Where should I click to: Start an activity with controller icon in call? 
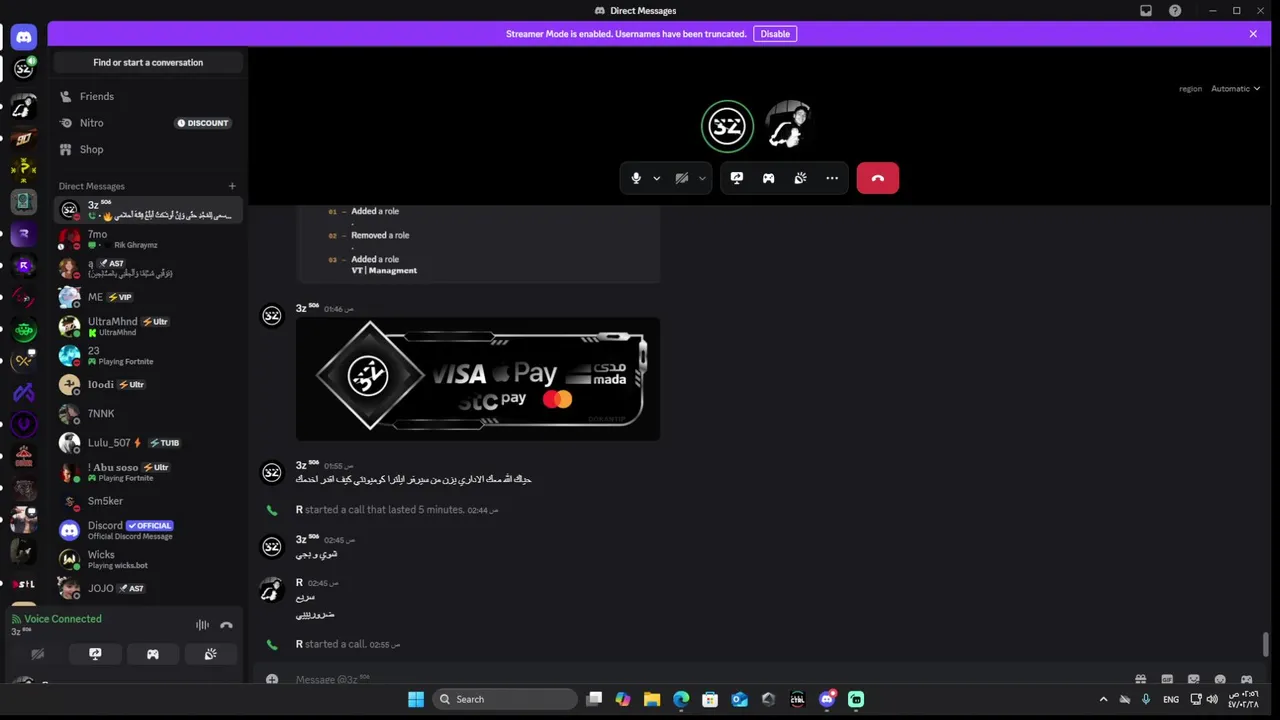pyautogui.click(x=768, y=178)
